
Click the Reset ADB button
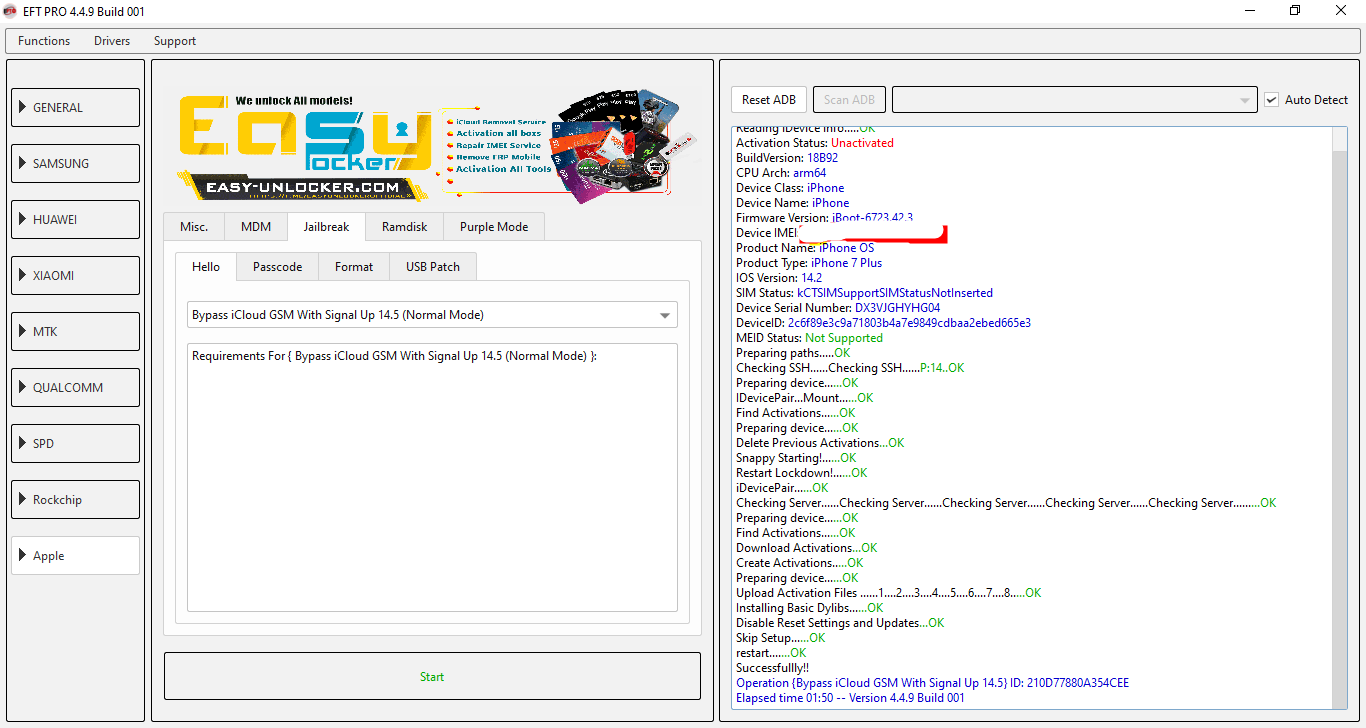point(769,100)
